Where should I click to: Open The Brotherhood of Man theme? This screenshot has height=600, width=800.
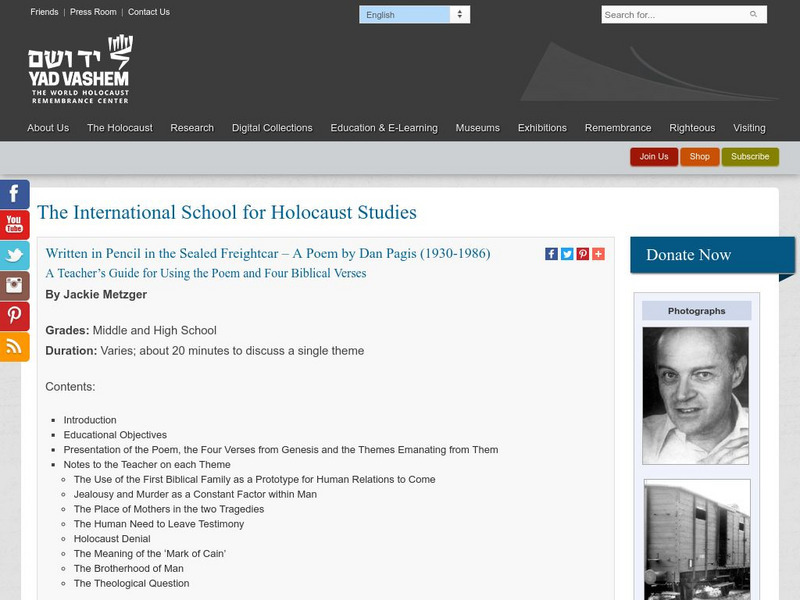(129, 568)
